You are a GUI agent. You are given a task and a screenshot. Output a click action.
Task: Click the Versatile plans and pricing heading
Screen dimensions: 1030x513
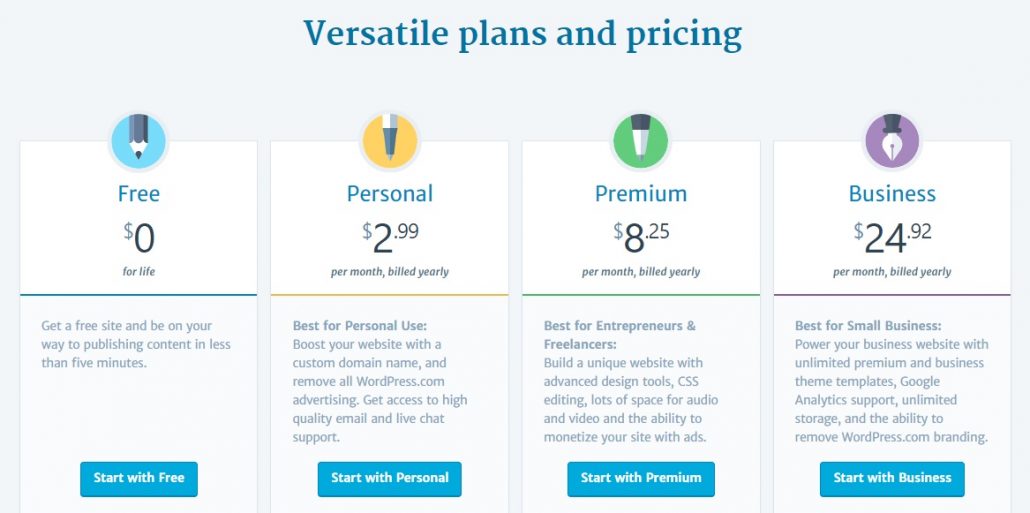pos(522,33)
